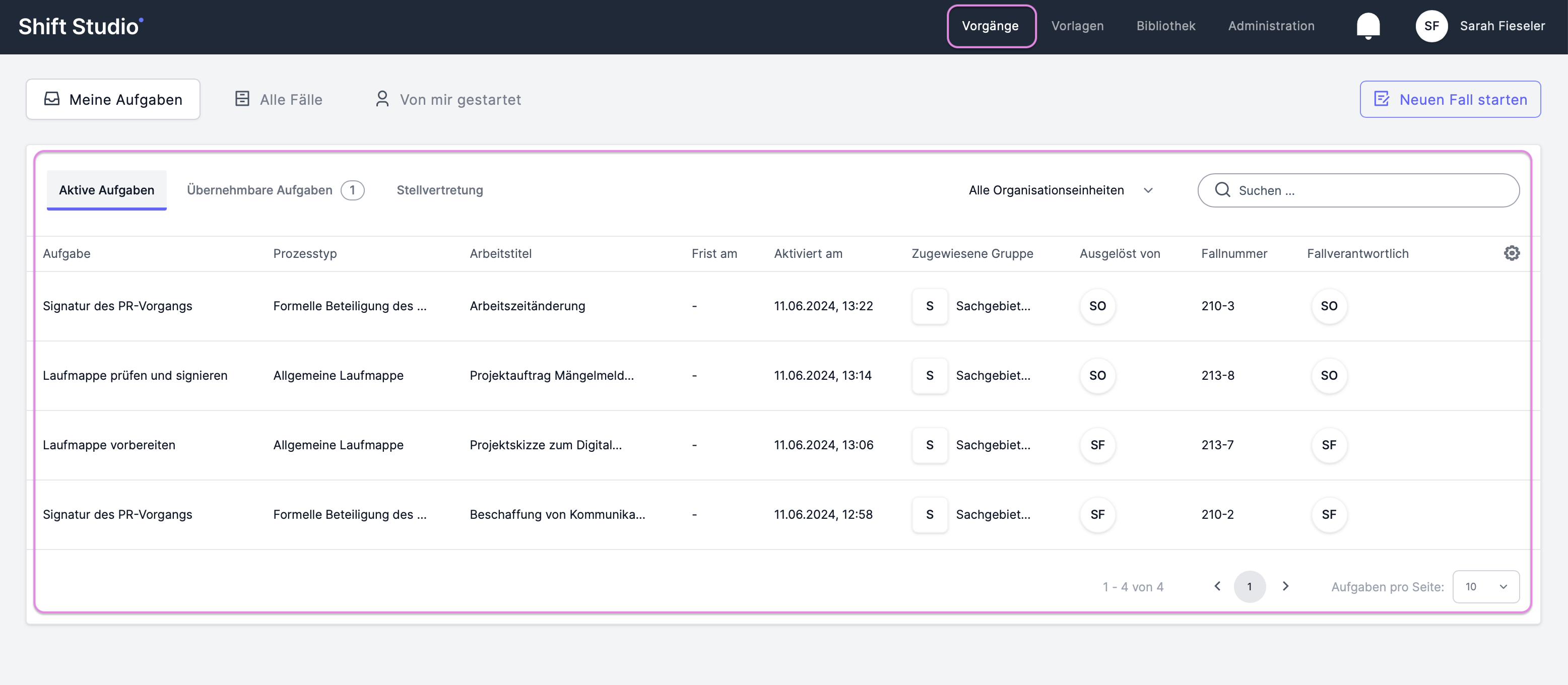This screenshot has width=1568, height=685.
Task: Open the Bibliothek navigation item
Action: pyautogui.click(x=1165, y=26)
